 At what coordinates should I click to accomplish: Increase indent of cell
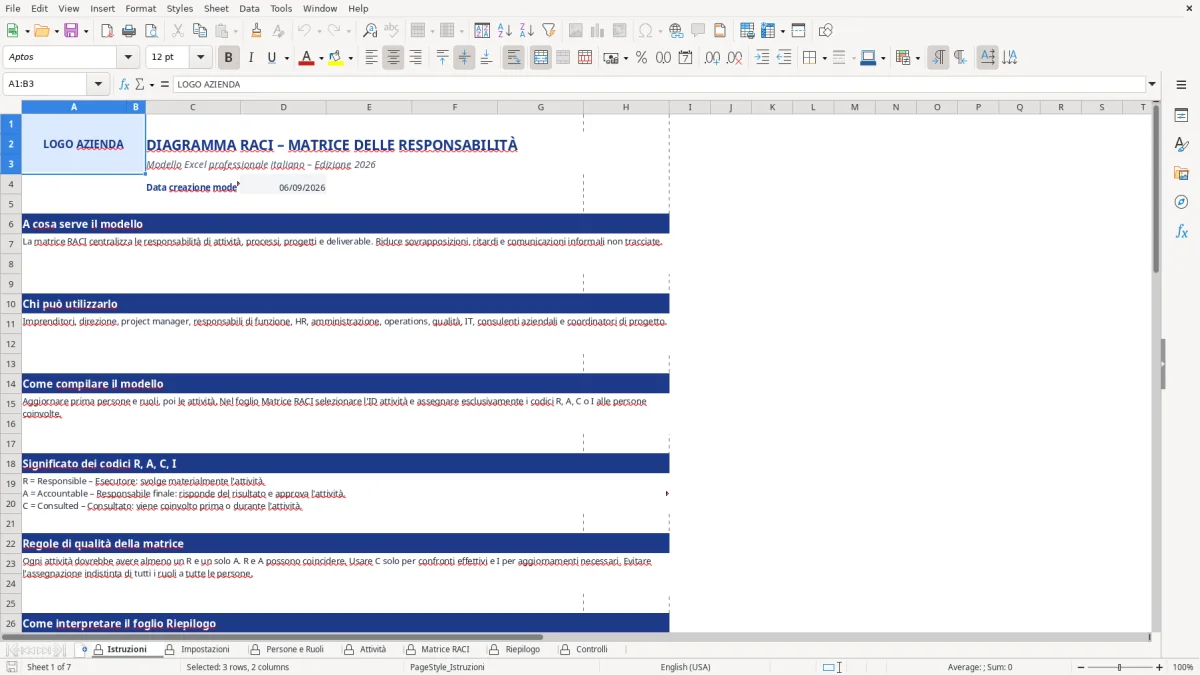point(762,58)
